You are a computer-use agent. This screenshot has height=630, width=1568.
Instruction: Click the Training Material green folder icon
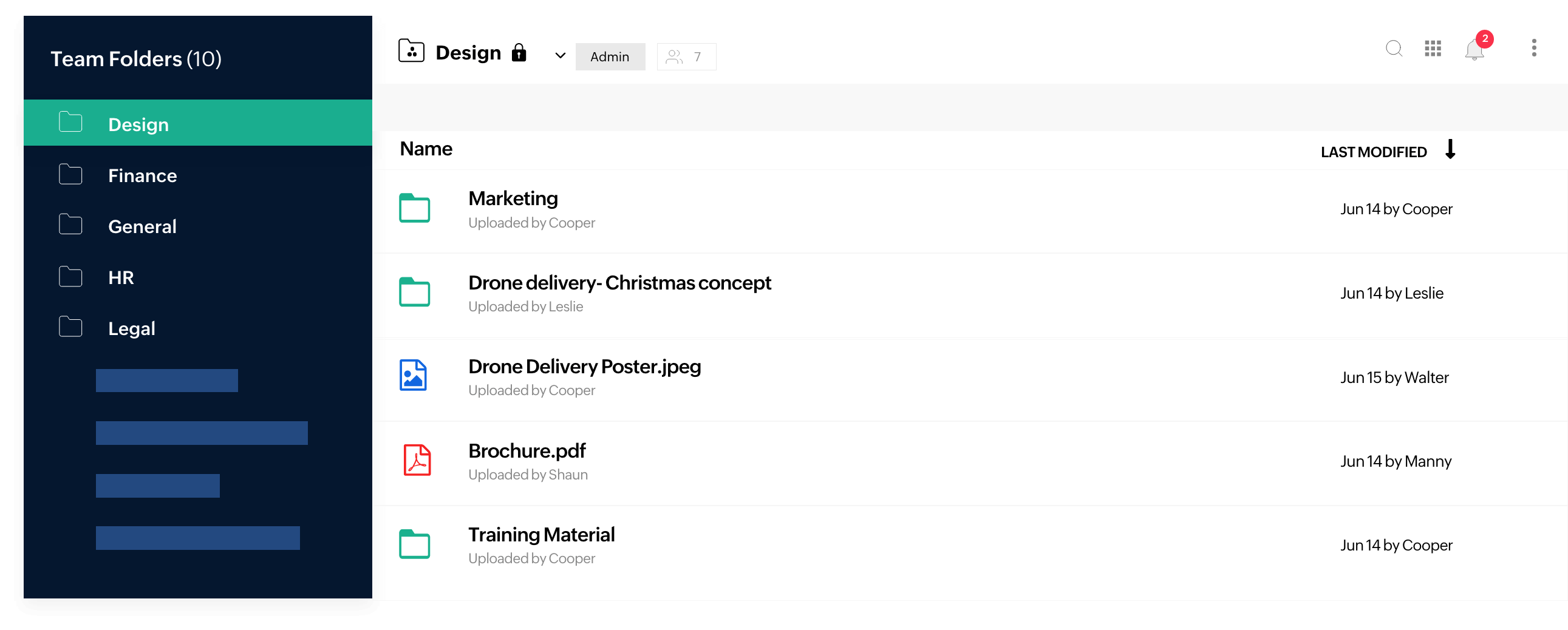415,545
